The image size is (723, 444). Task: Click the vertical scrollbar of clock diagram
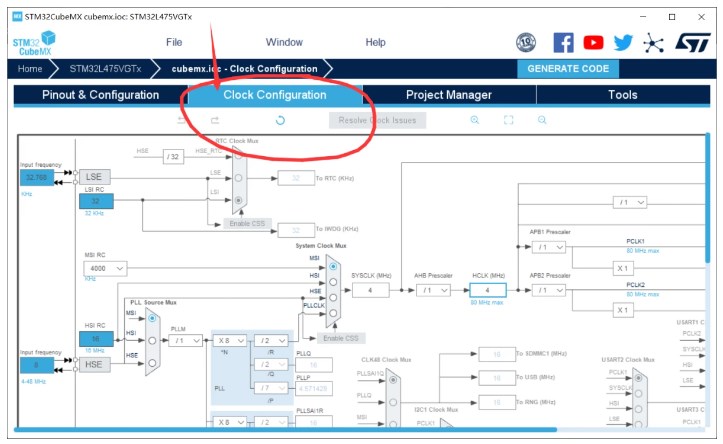[707, 198]
